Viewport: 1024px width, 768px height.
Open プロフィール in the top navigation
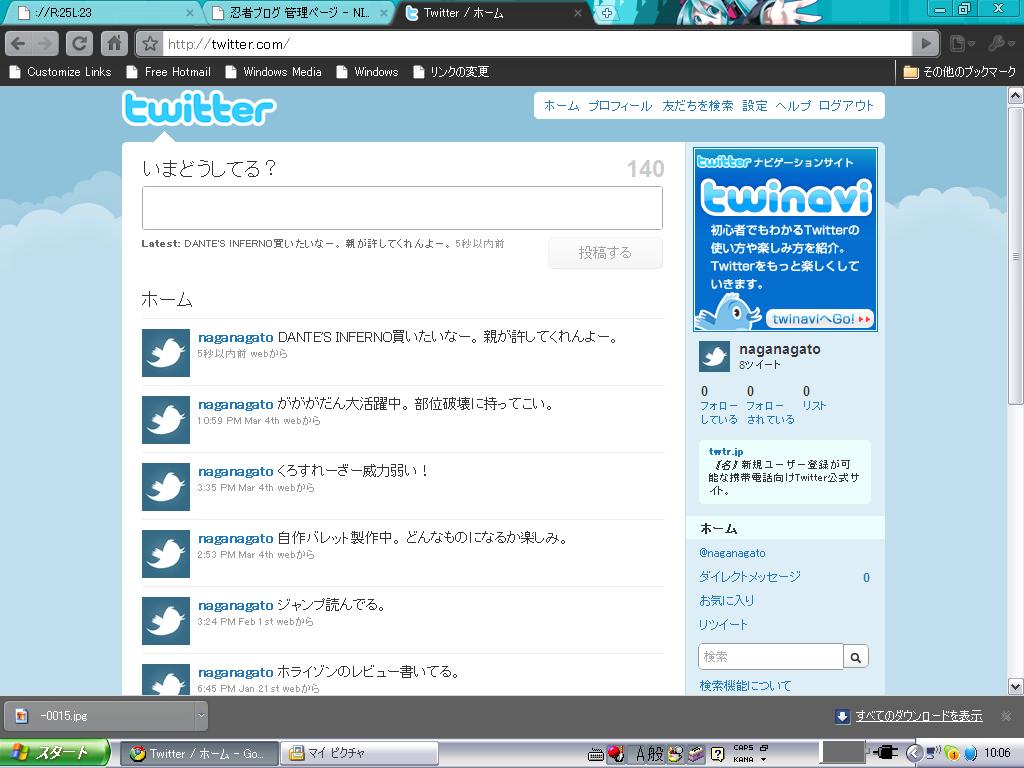620,106
